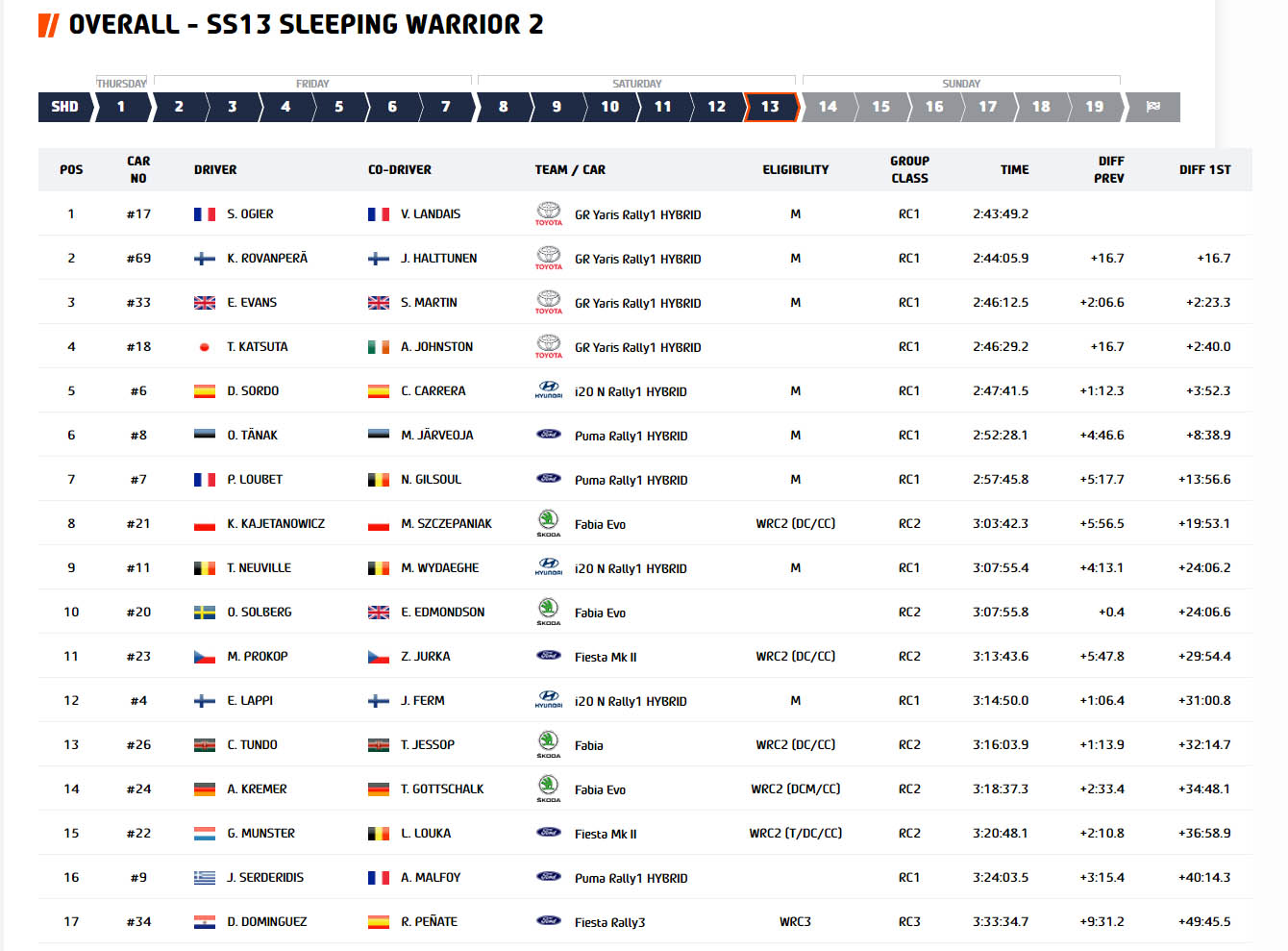Image resolution: width=1288 pixels, height=951 pixels.
Task: Open the SHD shakedown stage tab
Action: pos(65,107)
